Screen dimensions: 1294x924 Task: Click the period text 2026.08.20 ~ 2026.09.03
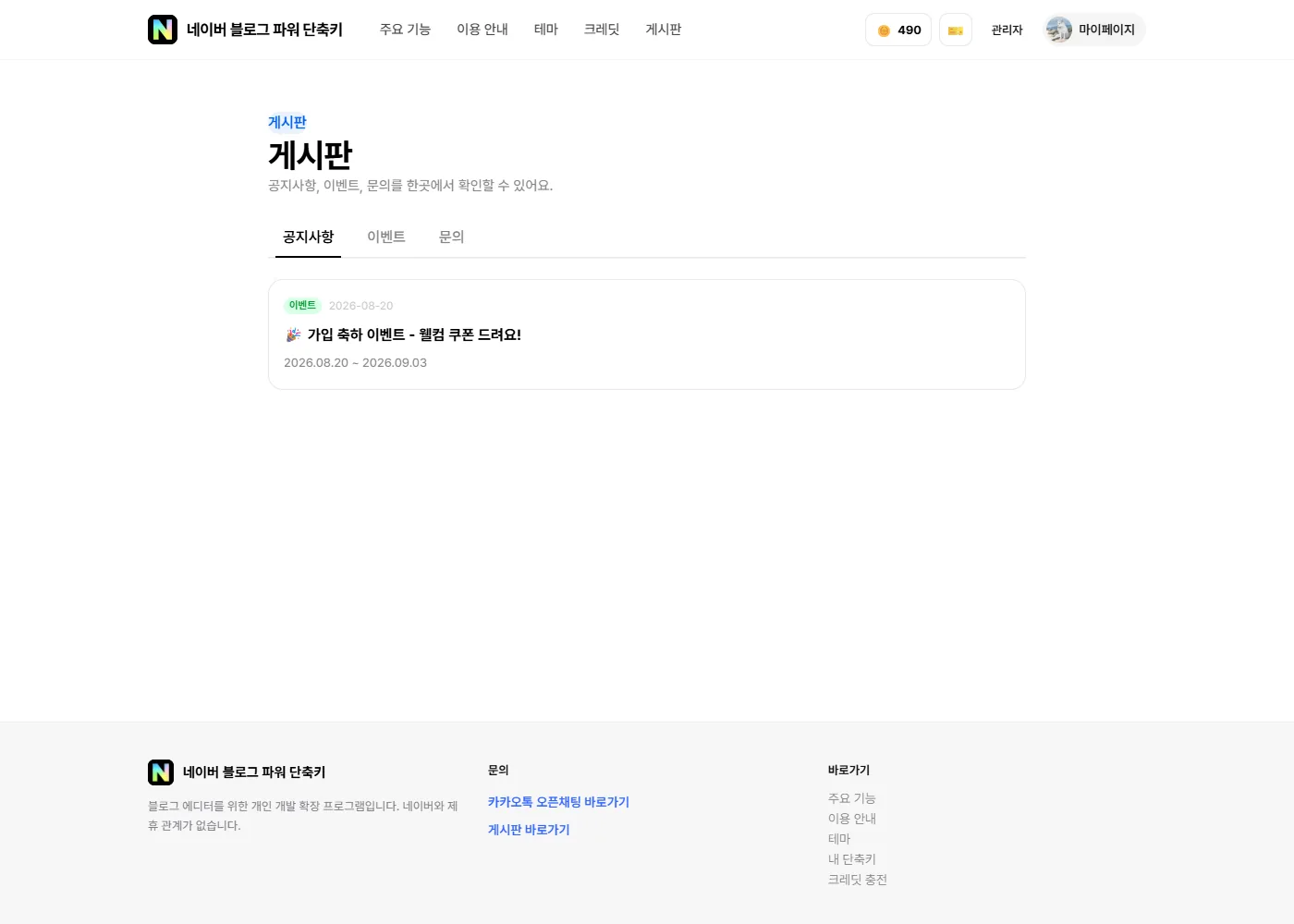point(355,362)
